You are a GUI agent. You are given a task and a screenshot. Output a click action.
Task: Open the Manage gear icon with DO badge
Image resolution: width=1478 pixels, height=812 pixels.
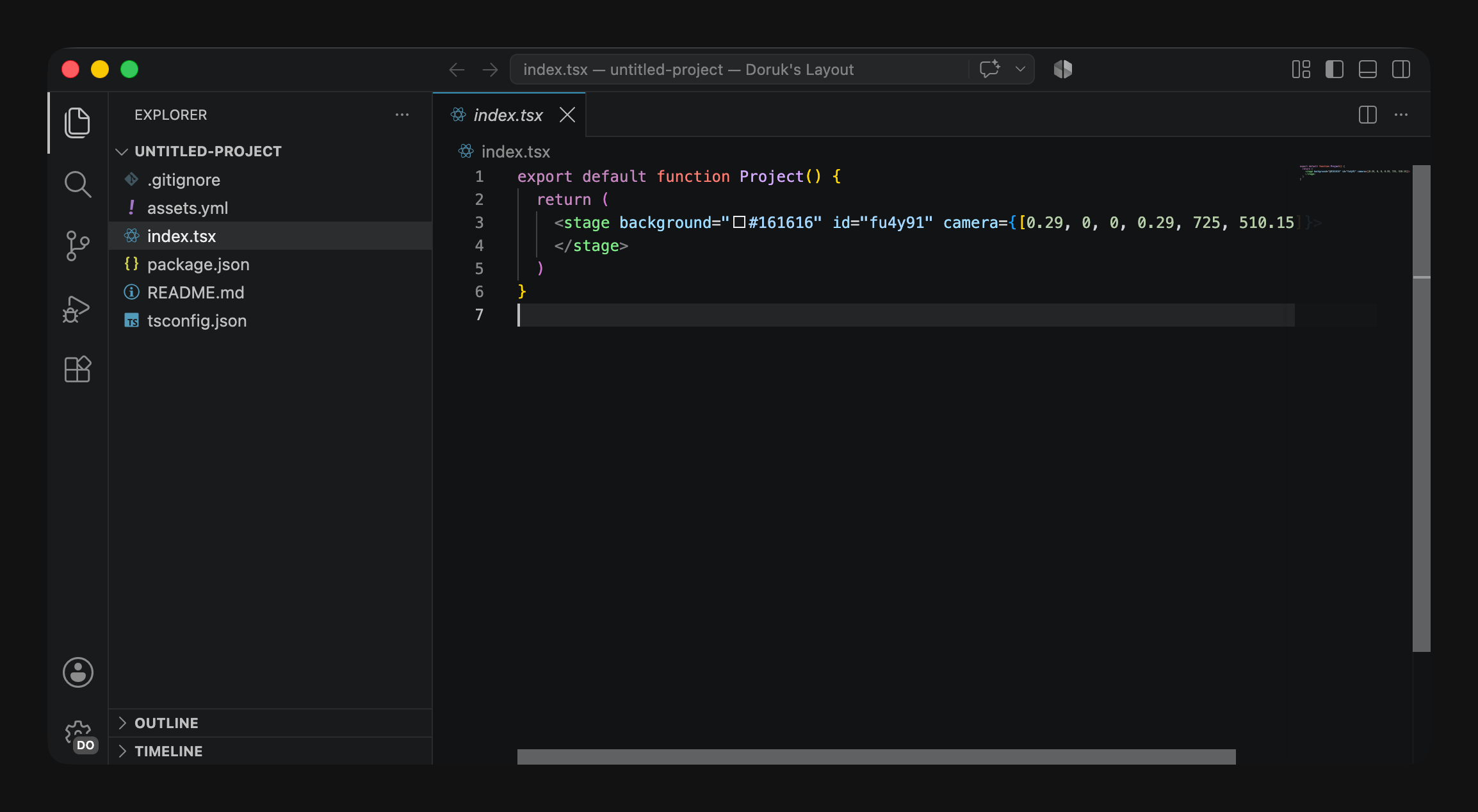79,736
